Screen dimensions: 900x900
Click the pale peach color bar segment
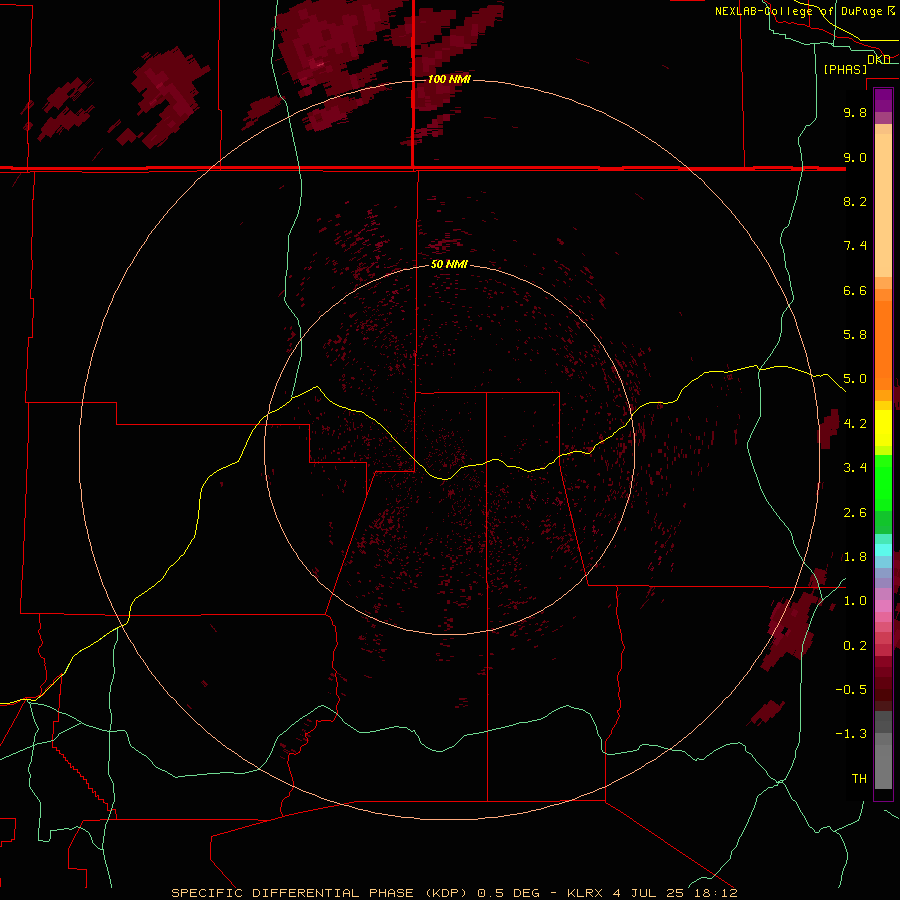click(883, 205)
